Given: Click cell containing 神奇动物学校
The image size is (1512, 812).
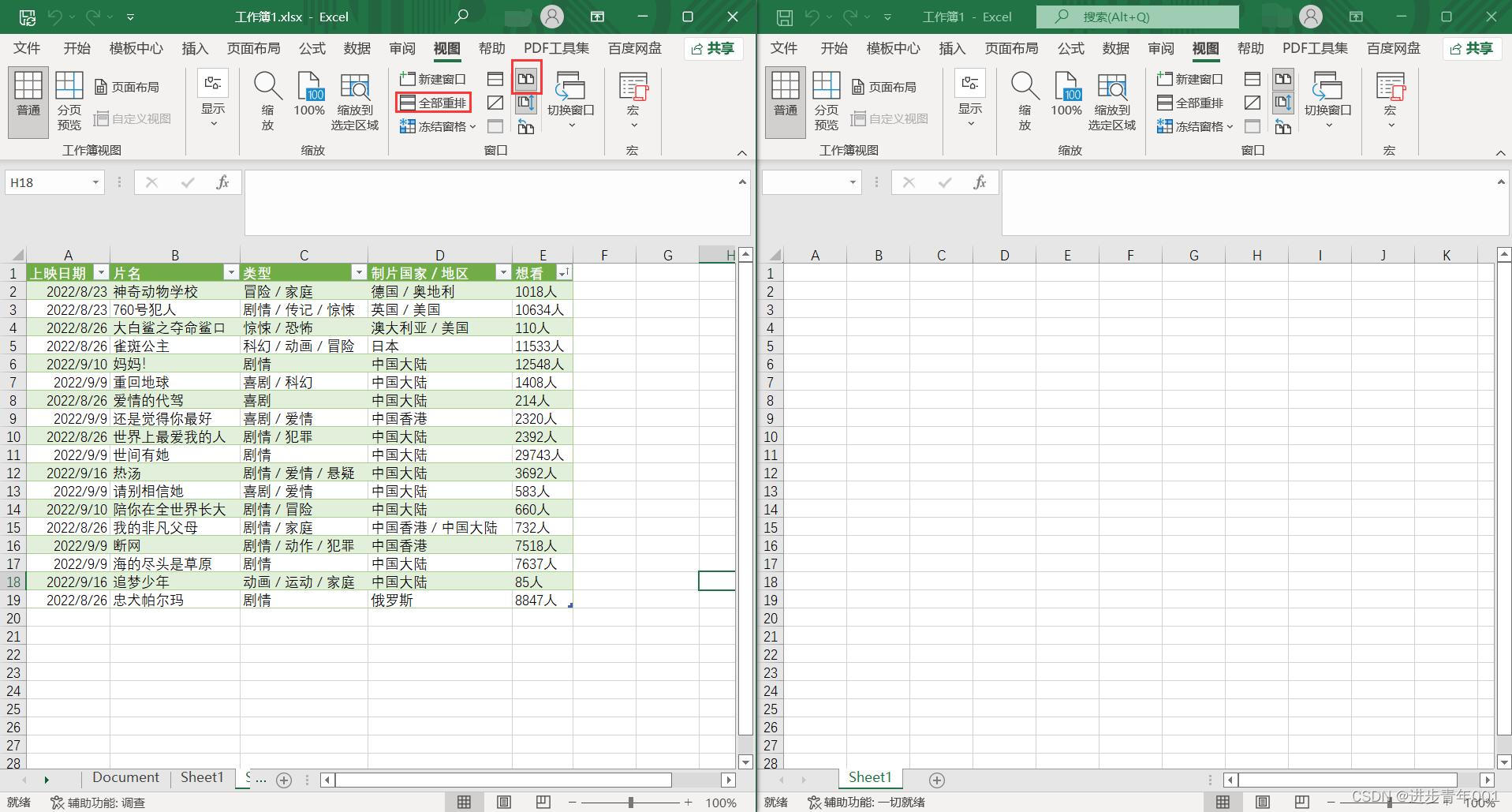Looking at the screenshot, I should coord(175,291).
